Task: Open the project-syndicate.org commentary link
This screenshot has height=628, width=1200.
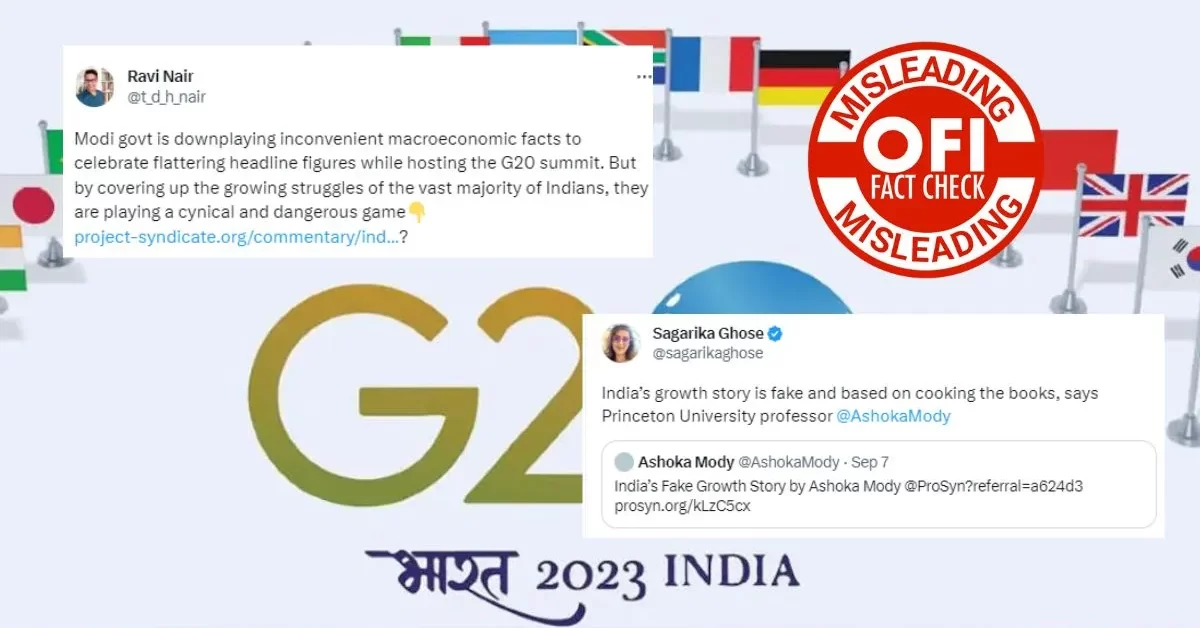Action: click(237, 238)
